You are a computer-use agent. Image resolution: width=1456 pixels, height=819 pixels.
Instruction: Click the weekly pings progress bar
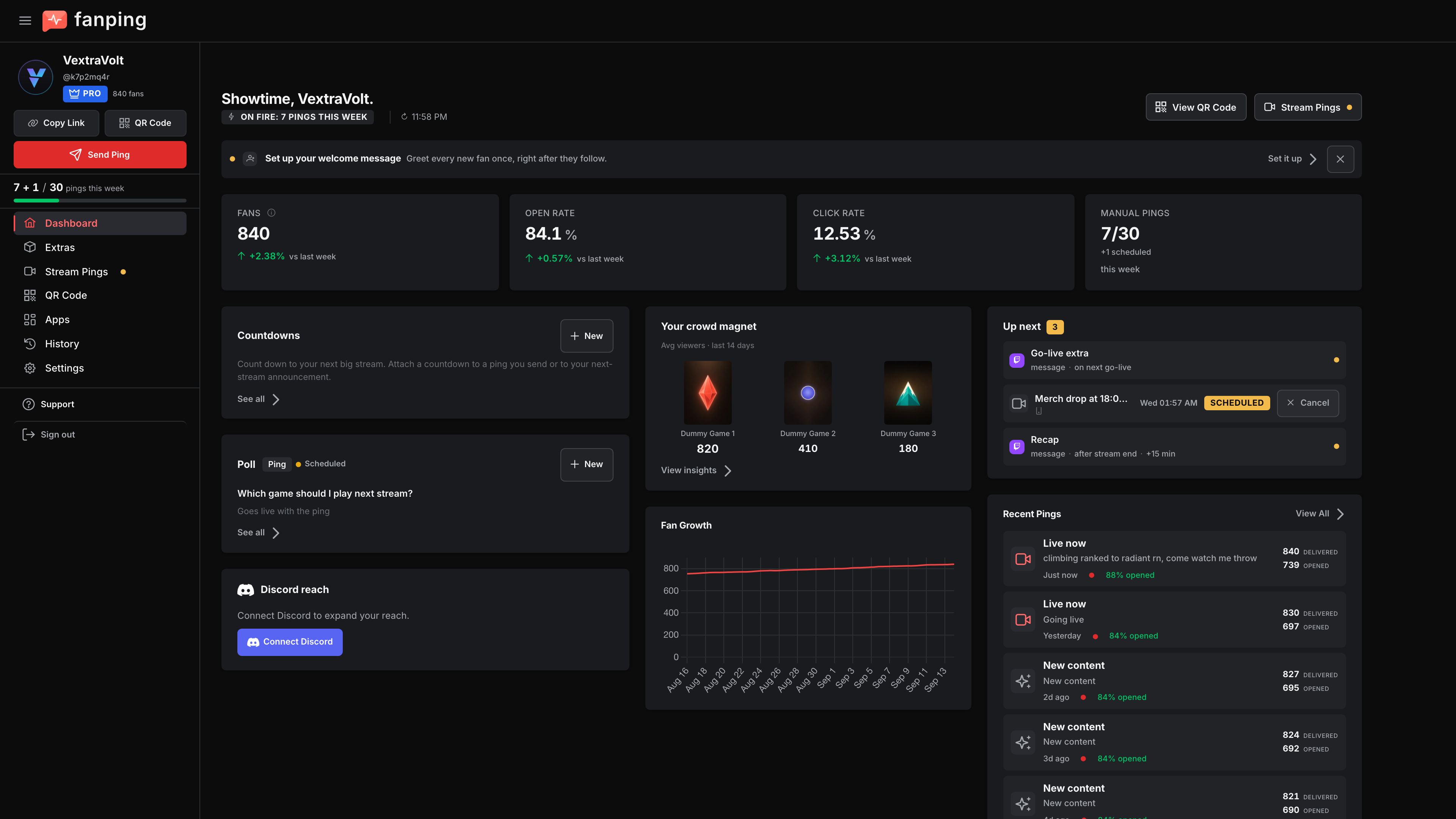[x=100, y=201]
